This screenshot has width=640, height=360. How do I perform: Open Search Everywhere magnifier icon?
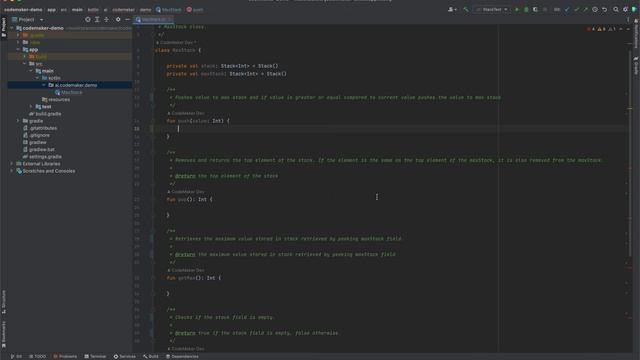(x=616, y=9)
